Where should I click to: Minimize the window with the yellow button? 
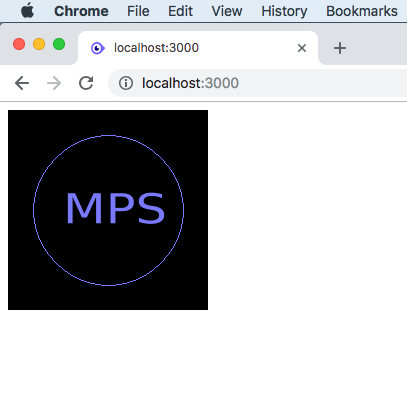point(39,44)
